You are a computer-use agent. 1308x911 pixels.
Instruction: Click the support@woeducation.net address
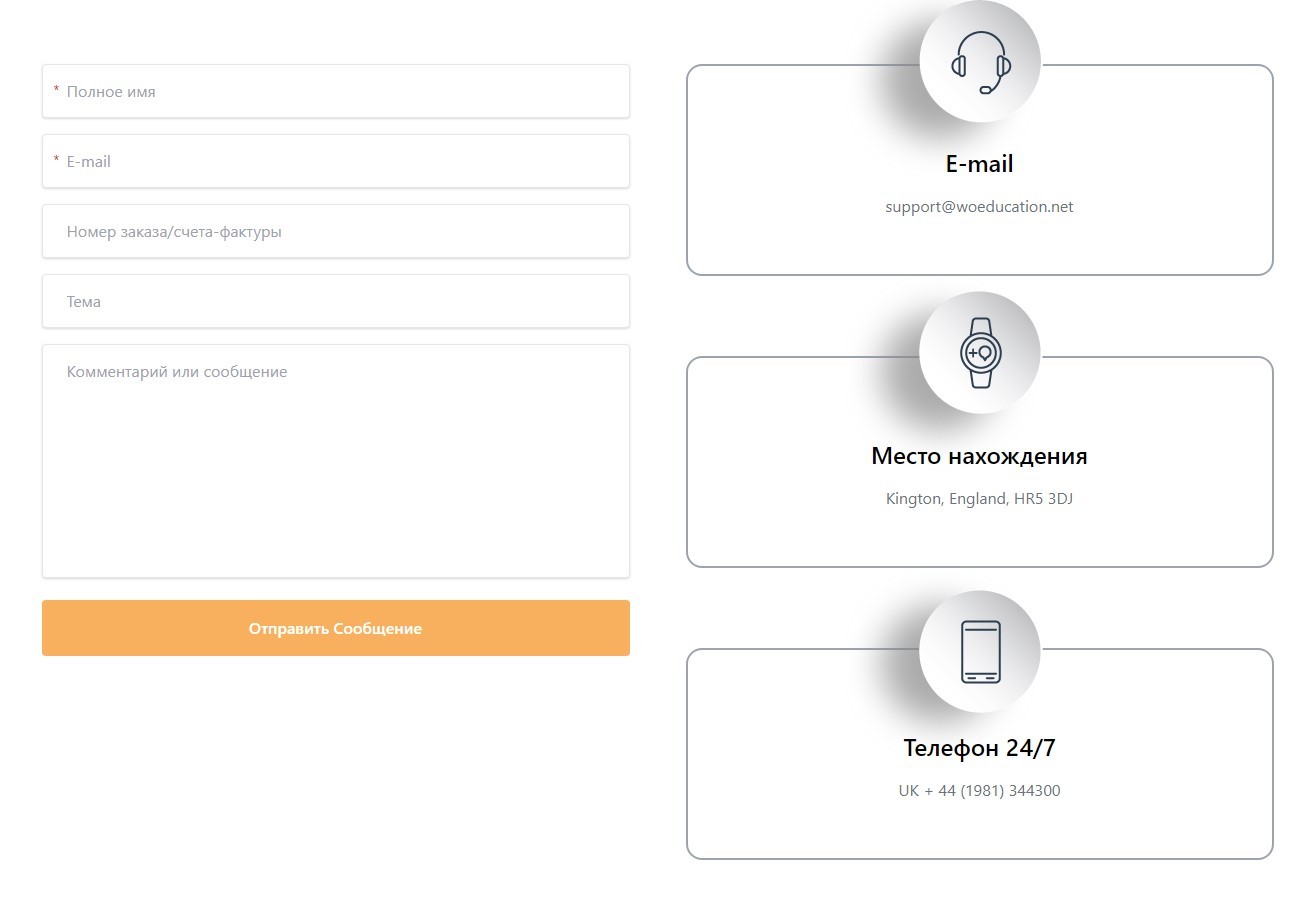[x=979, y=207]
